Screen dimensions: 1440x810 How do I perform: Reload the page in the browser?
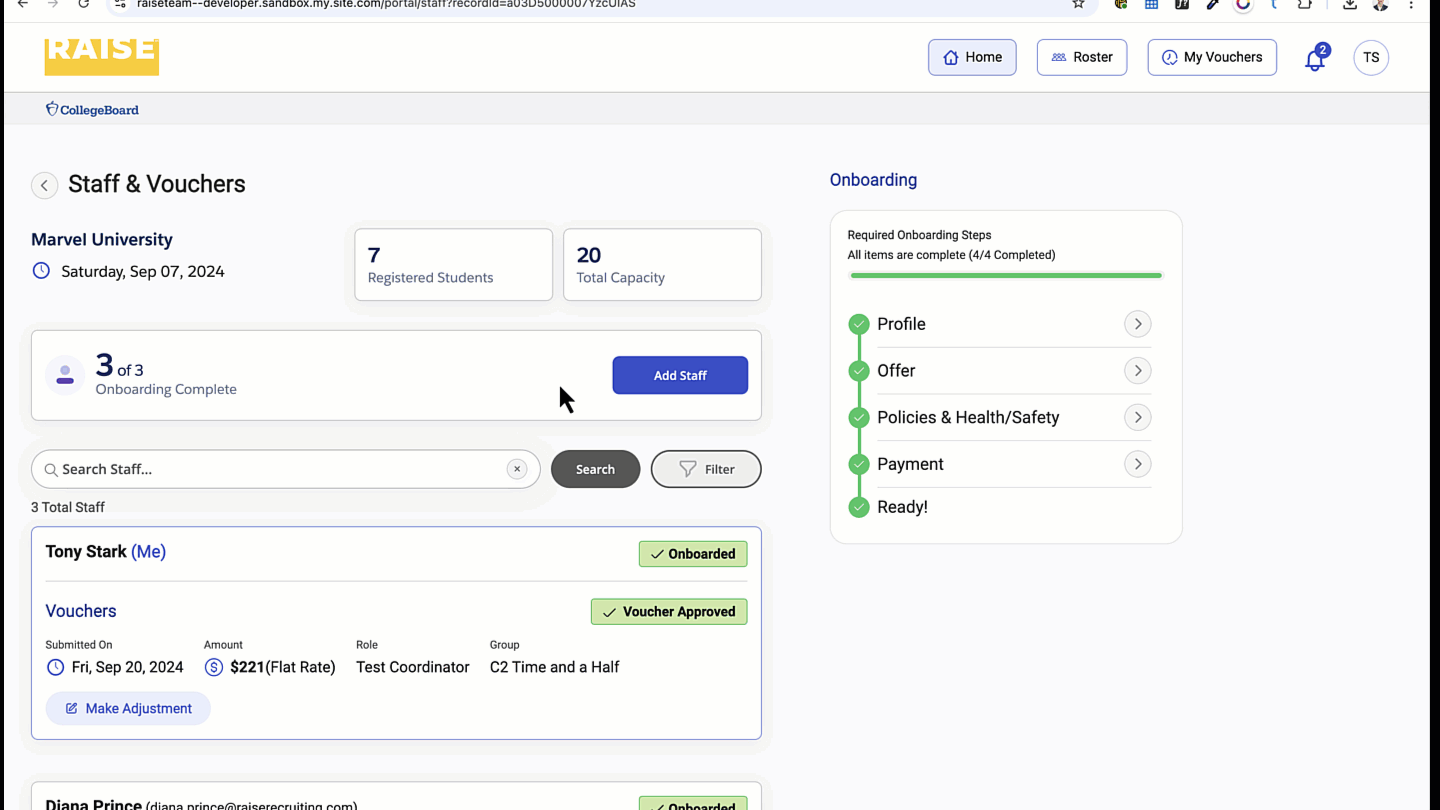pos(84,4)
